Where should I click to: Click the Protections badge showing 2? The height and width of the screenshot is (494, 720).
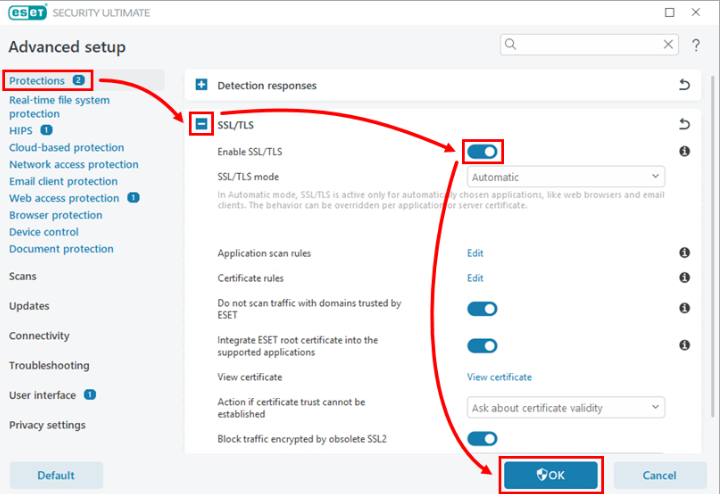[x=79, y=80]
